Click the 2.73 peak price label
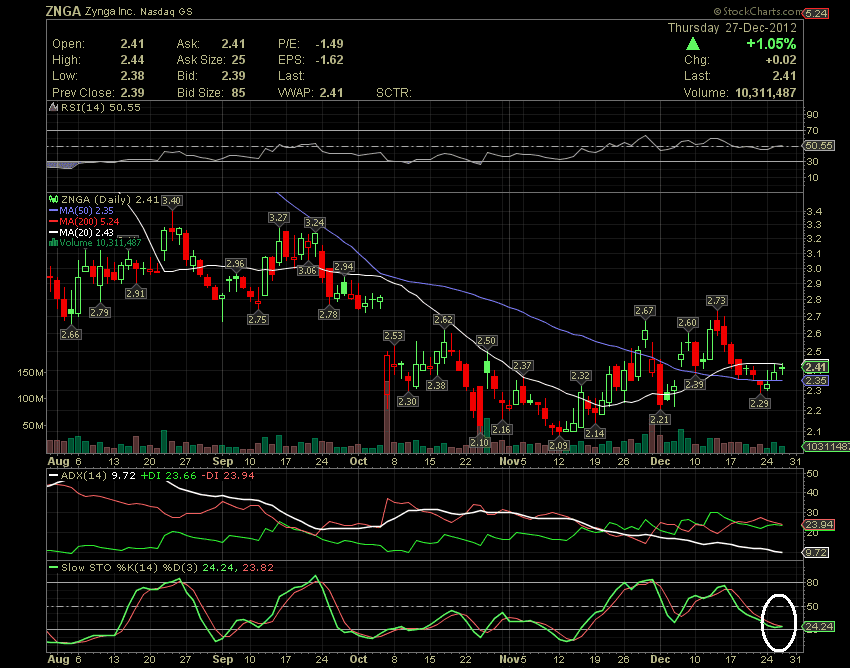Viewport: 850px width, 668px height. tap(717, 300)
